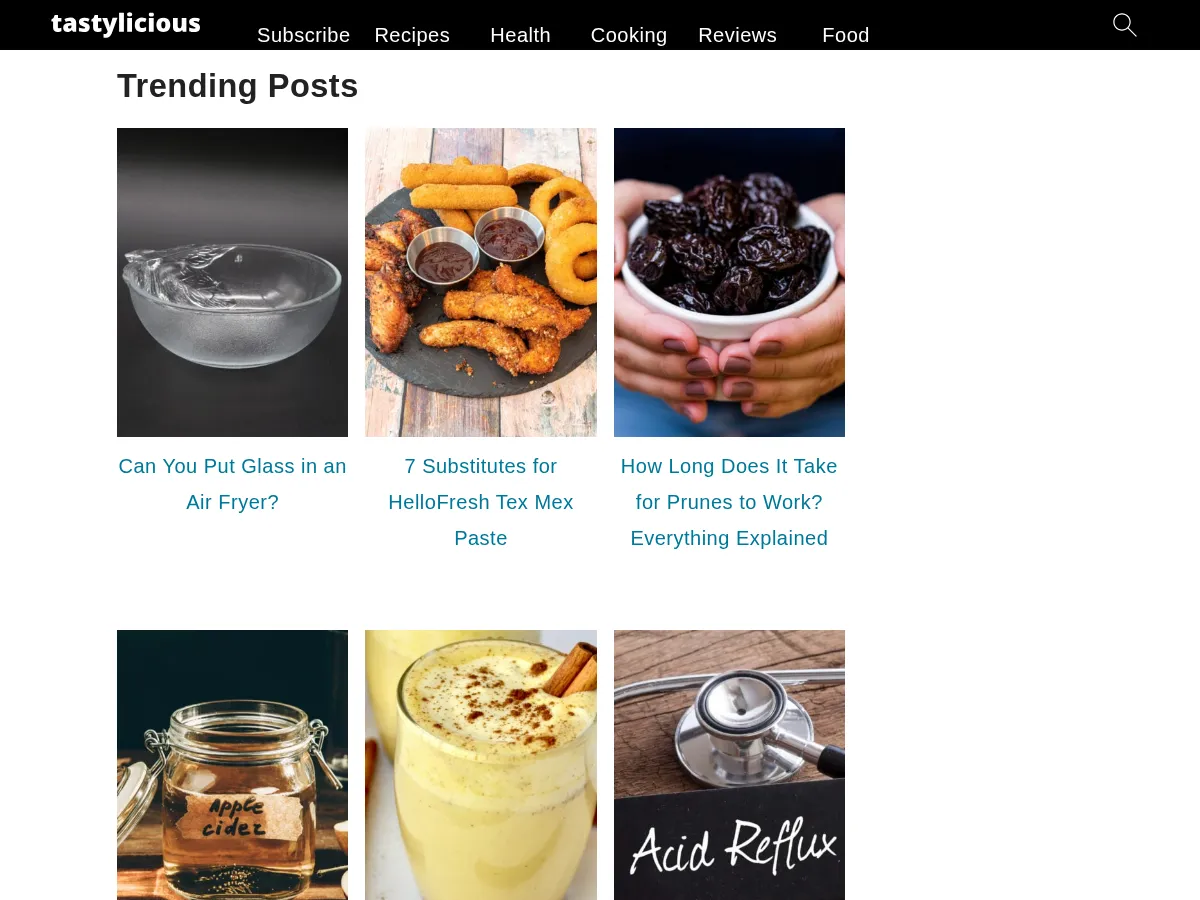This screenshot has width=1200, height=900.
Task: Go to the tastylicious logo home link
Action: 126,24
